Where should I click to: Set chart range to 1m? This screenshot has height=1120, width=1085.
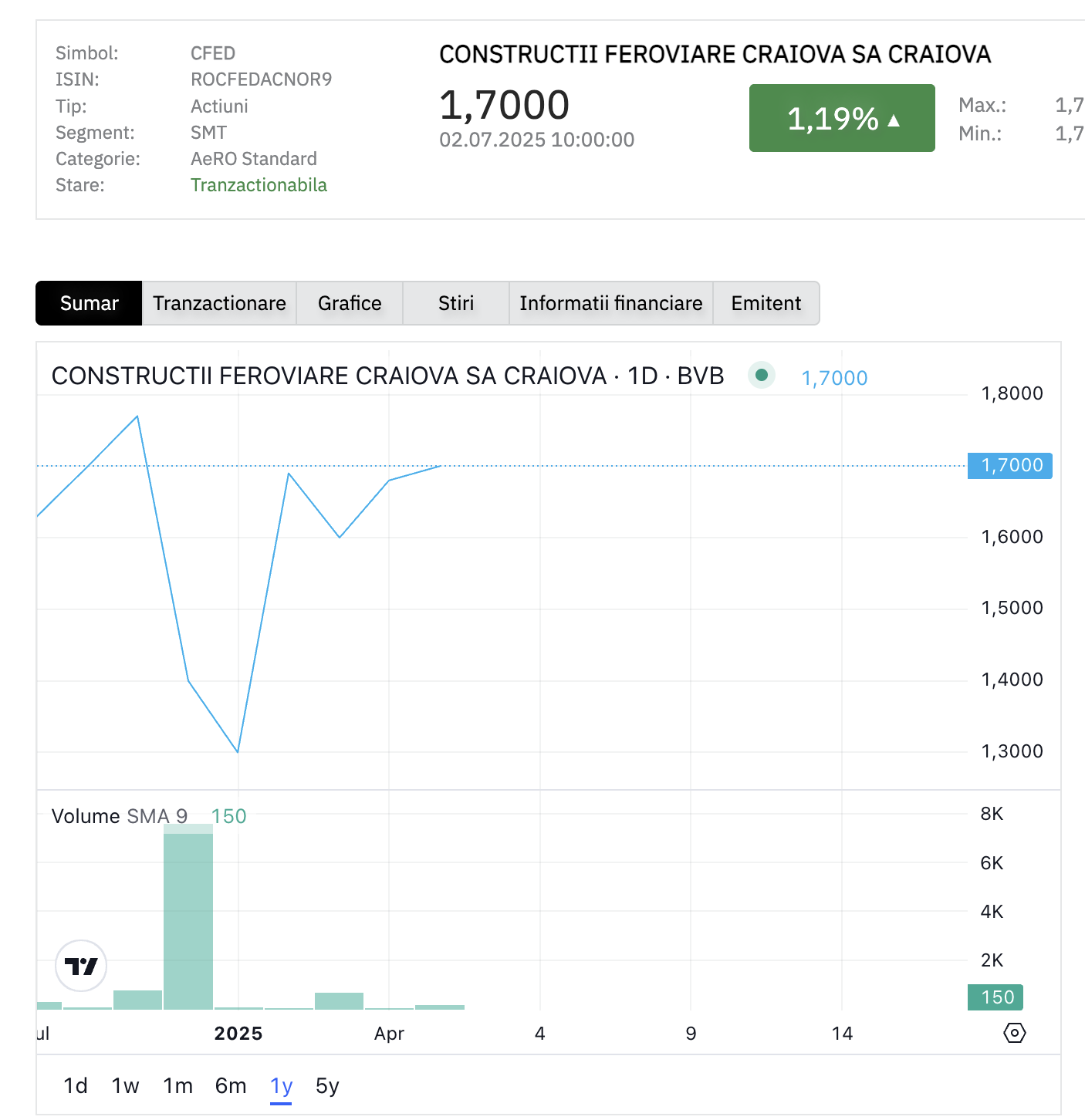[x=177, y=1086]
